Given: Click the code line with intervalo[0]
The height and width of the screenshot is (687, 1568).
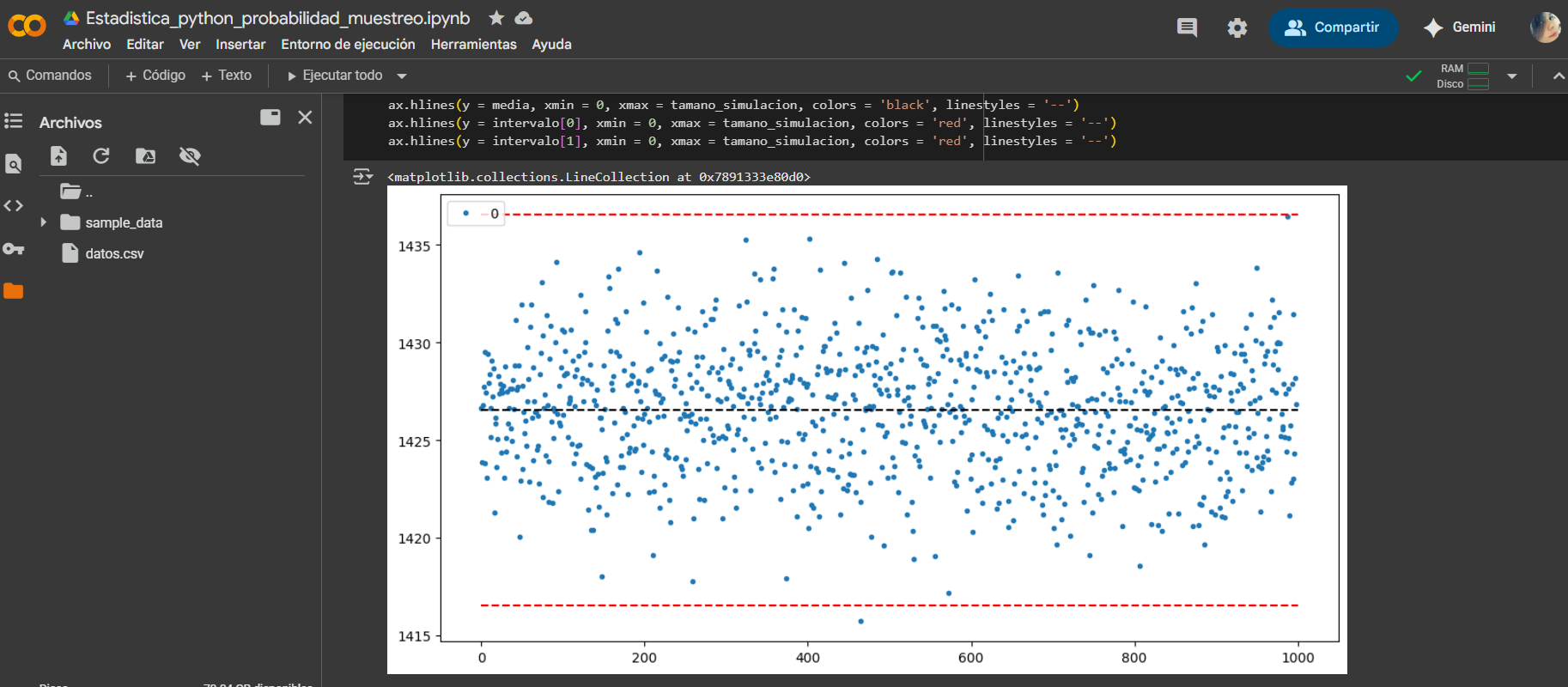Looking at the screenshot, I should pos(752,123).
